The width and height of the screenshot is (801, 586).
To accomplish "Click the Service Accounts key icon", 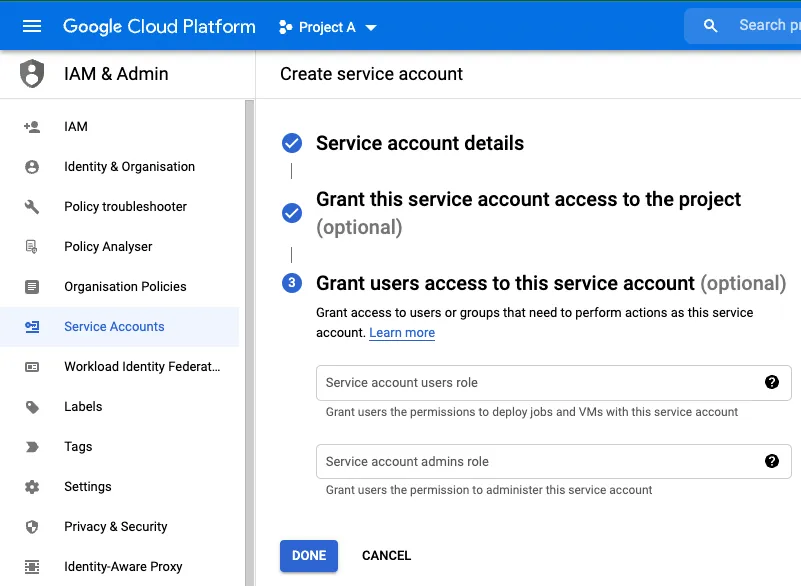I will click(x=32, y=326).
